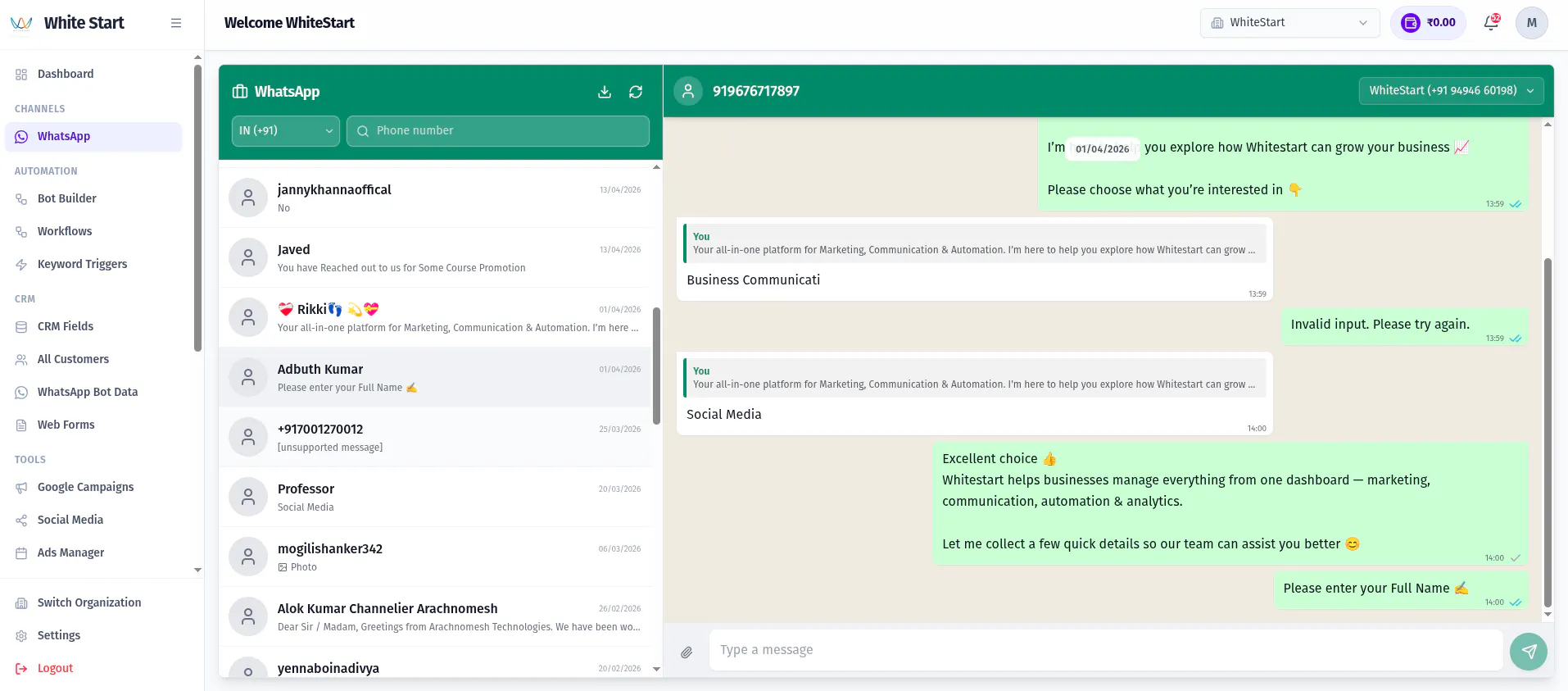1568x691 pixels.
Task: Go to Dashboard in the sidebar
Action: coord(93,74)
